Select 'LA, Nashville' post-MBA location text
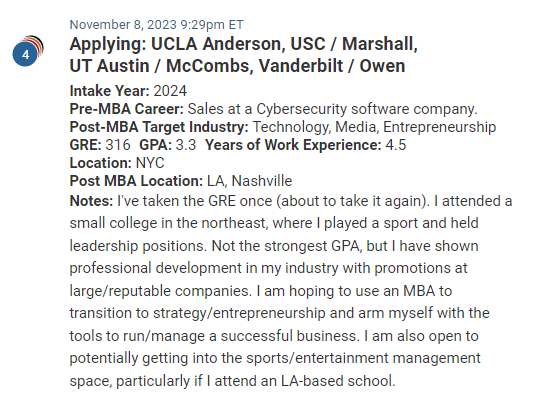Viewport: 552px width, 398px height. coord(250,181)
